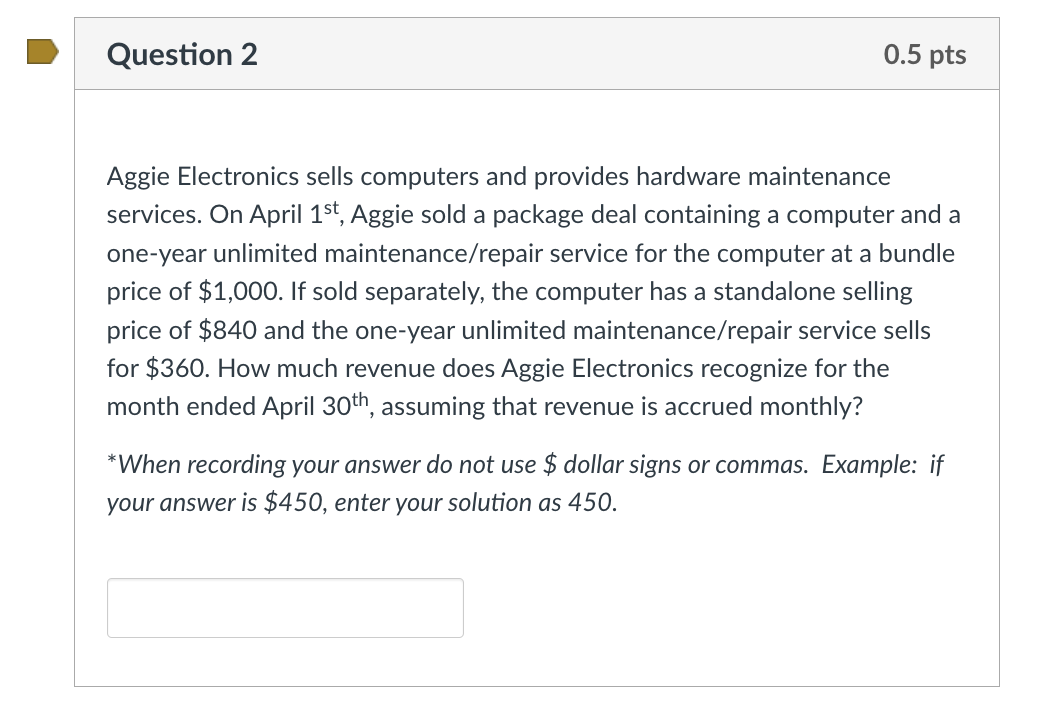Click the Question 2 header text
This screenshot has height=702, width=1038.
[181, 55]
